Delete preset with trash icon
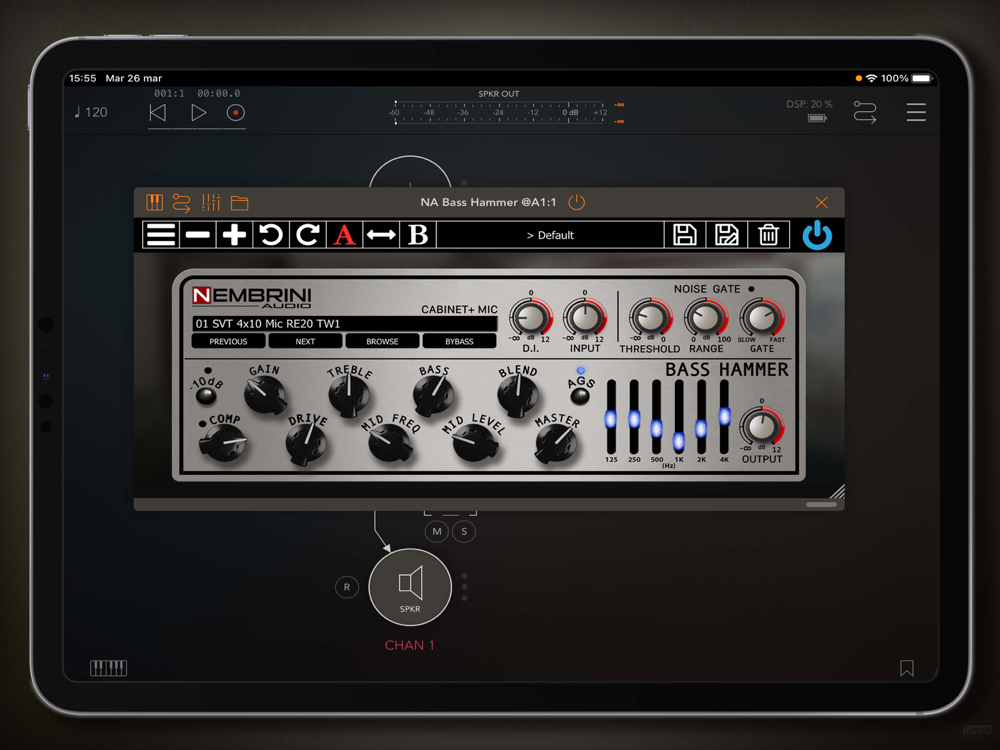This screenshot has height=750, width=1000. [768, 235]
